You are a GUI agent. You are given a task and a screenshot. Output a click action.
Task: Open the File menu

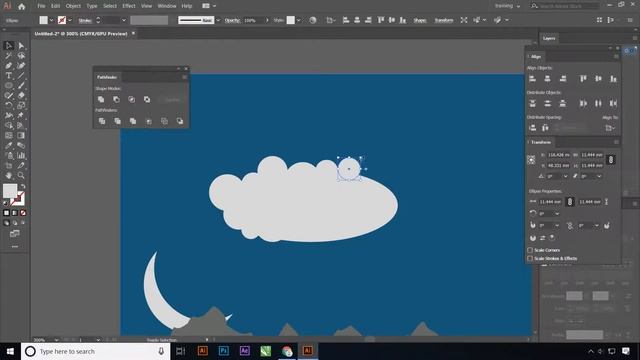click(x=41, y=6)
